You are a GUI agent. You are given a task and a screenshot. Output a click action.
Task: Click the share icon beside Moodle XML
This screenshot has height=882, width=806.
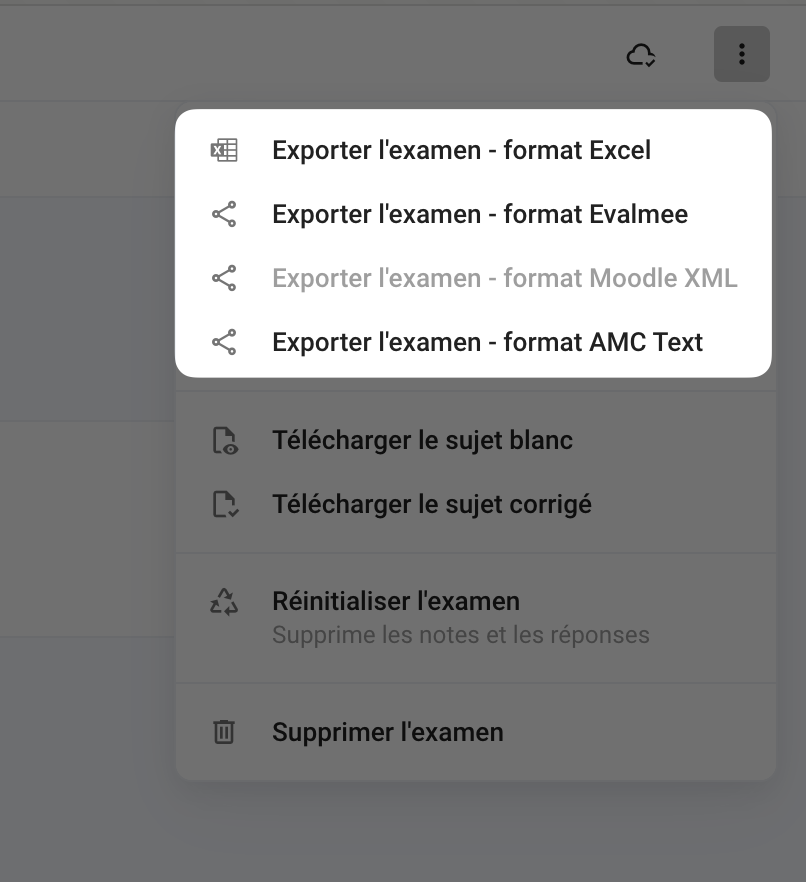tap(224, 278)
